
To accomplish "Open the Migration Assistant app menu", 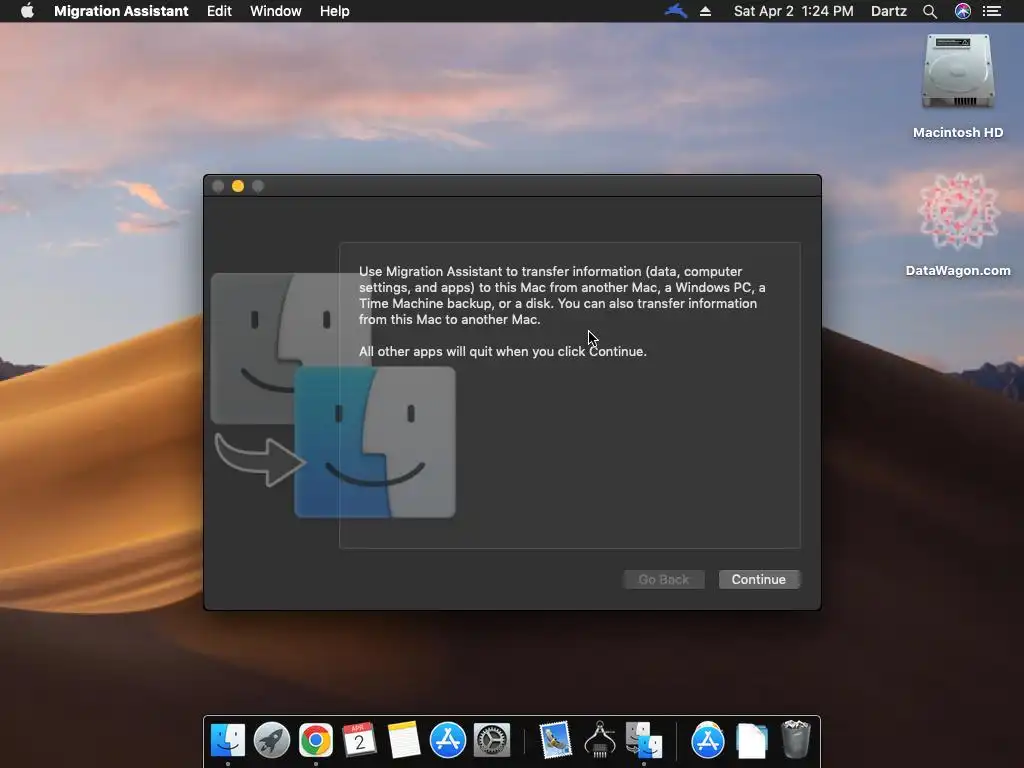I will click(121, 11).
